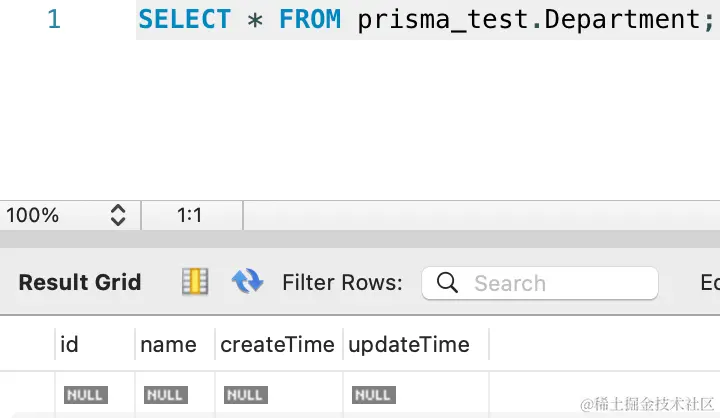This screenshot has width=720, height=418.
Task: Click the magnifier icon in Filter Rows
Action: [447, 283]
